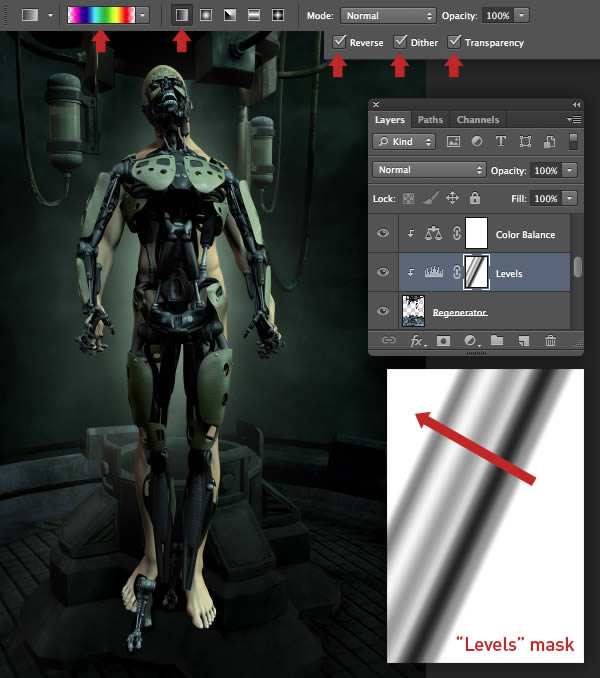Viewport: 600px width, 678px height.
Task: Select the Regenerator layer name
Action: click(460, 312)
